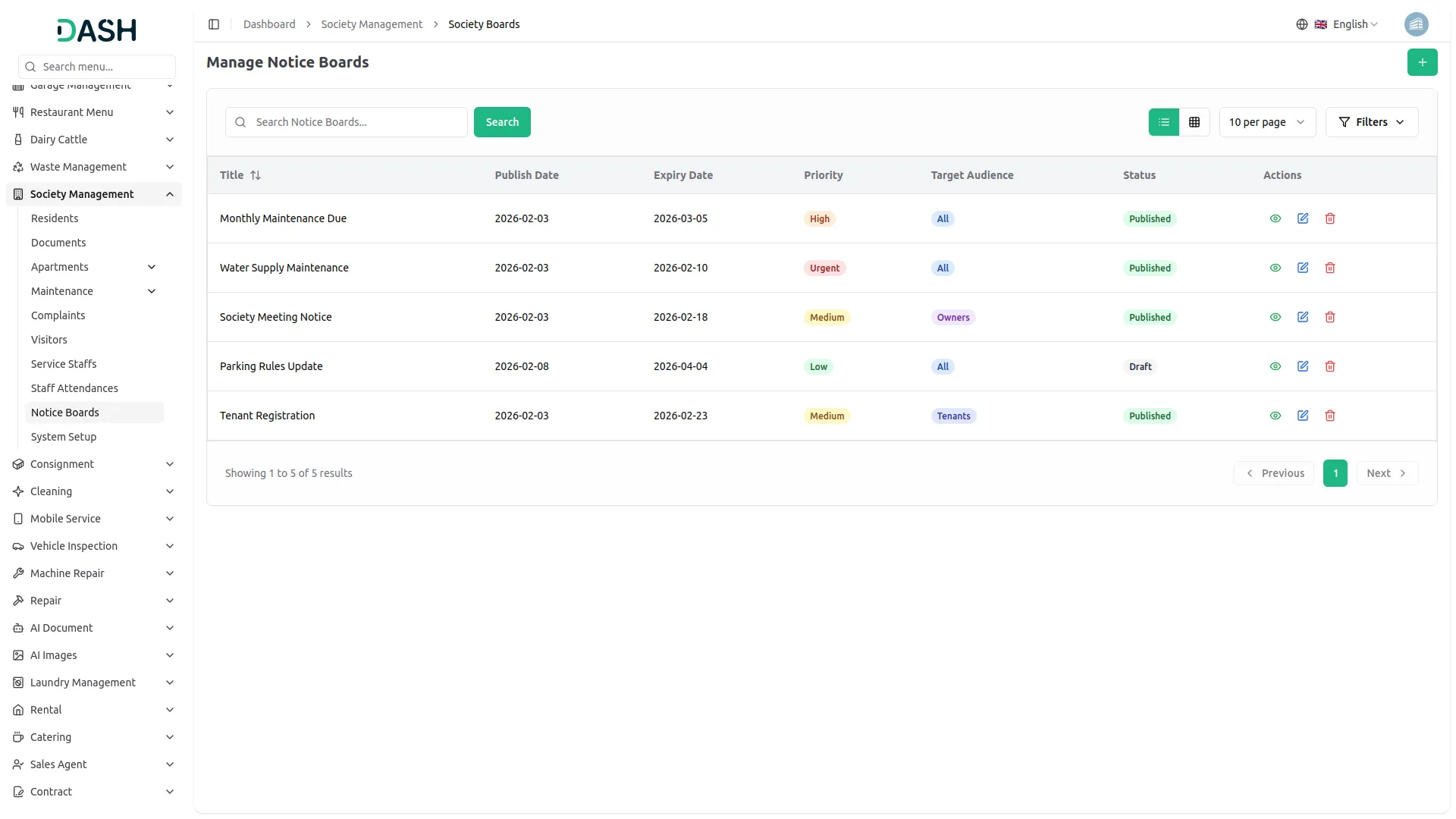Delete the Tenant Registration notice
This screenshot has width=1456, height=819.
[x=1329, y=416]
